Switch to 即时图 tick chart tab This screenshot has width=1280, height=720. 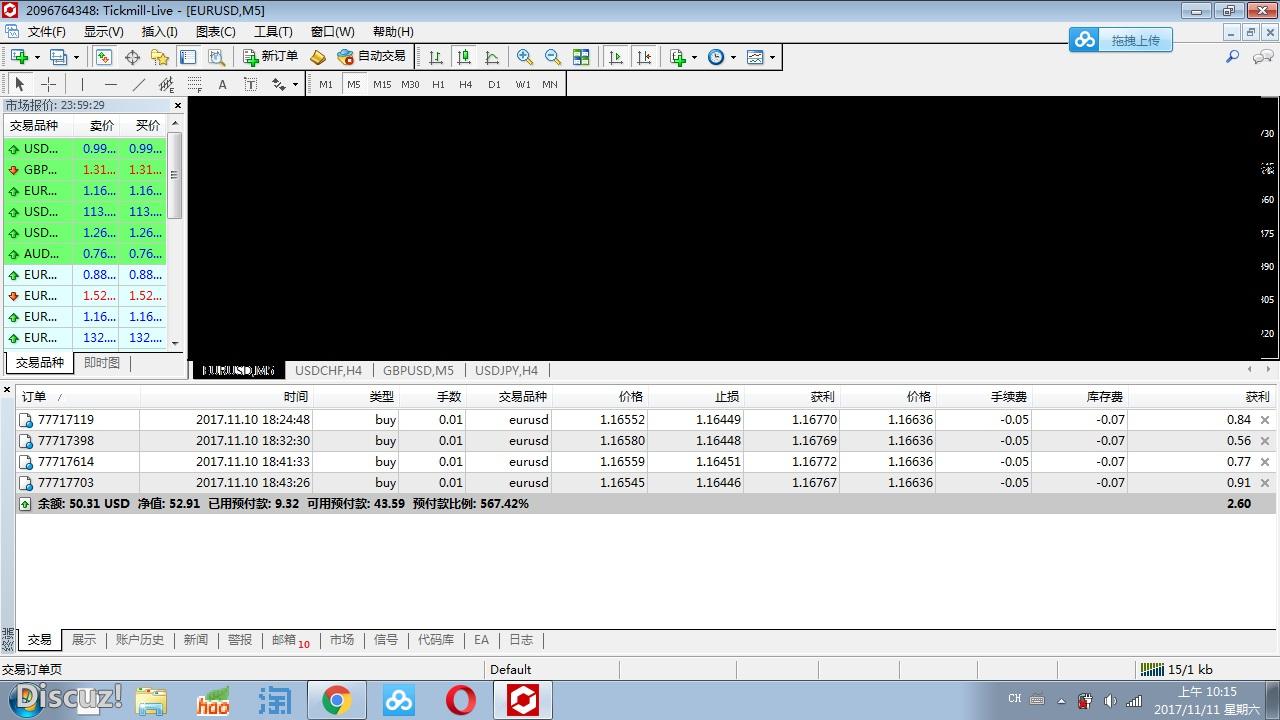tap(101, 363)
